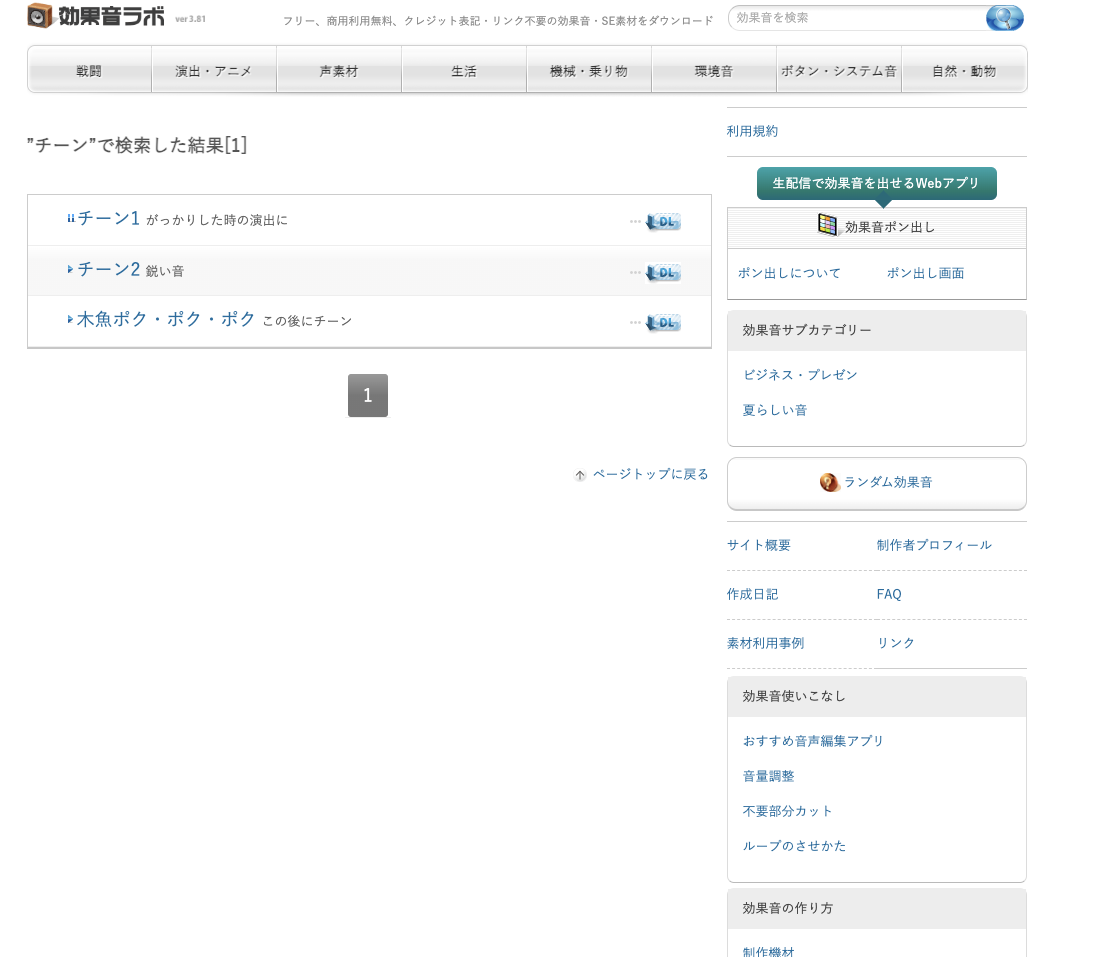Click the 効果音ポン出し colorful grid icon
Viewport: 1100px width, 957px height.
pyautogui.click(x=827, y=225)
